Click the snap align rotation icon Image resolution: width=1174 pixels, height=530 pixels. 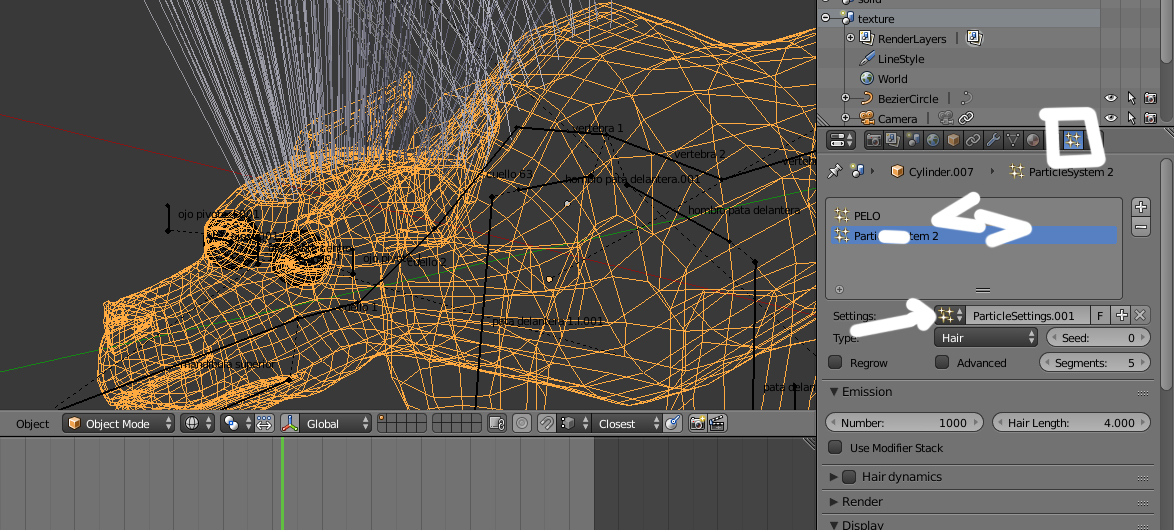pos(673,424)
